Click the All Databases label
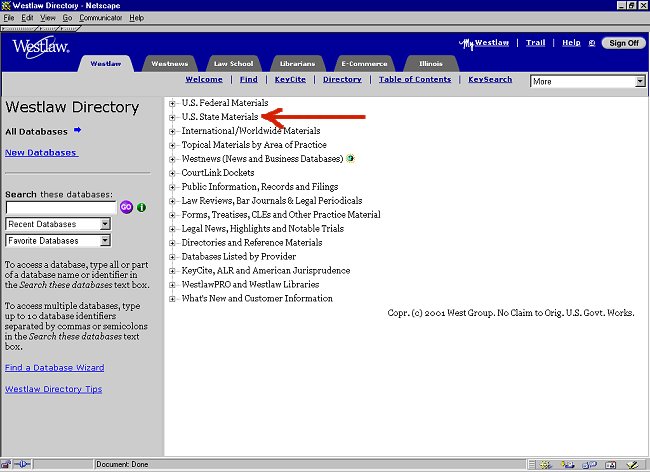 pos(36,131)
